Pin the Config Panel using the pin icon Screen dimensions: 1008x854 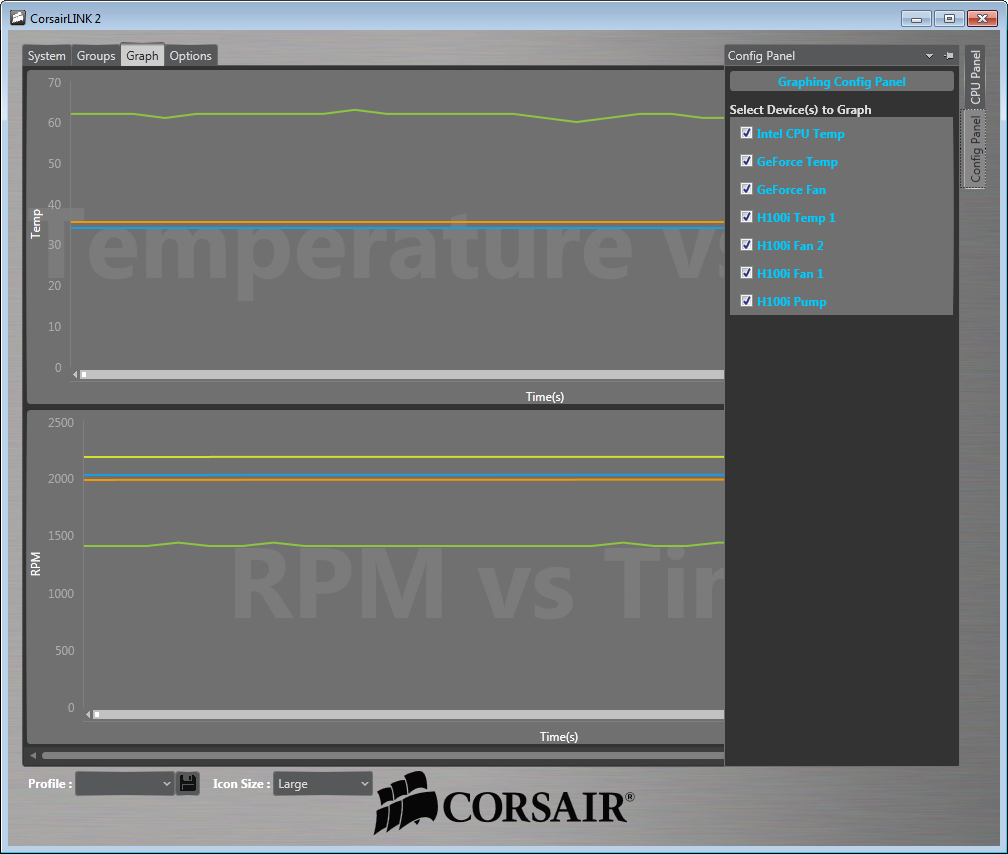948,55
